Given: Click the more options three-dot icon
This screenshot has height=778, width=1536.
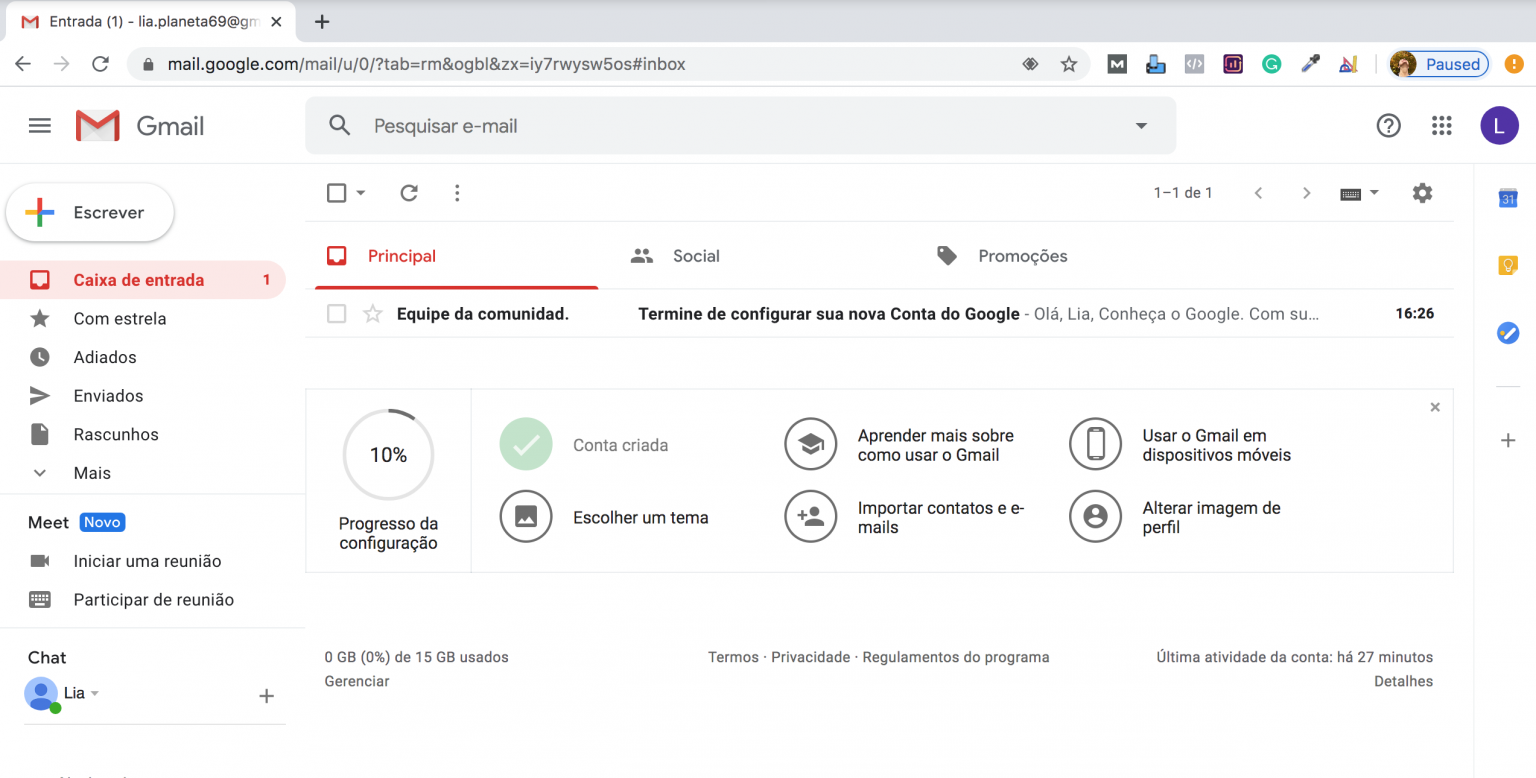Looking at the screenshot, I should [457, 192].
